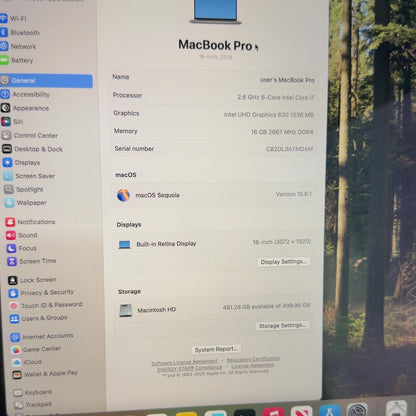
Task: Click System Settings in the Dock
Action: click(357, 410)
